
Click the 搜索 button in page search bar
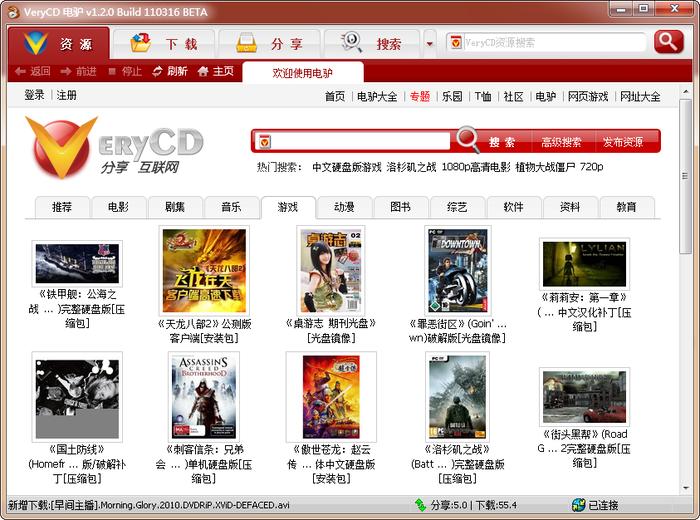click(x=501, y=142)
